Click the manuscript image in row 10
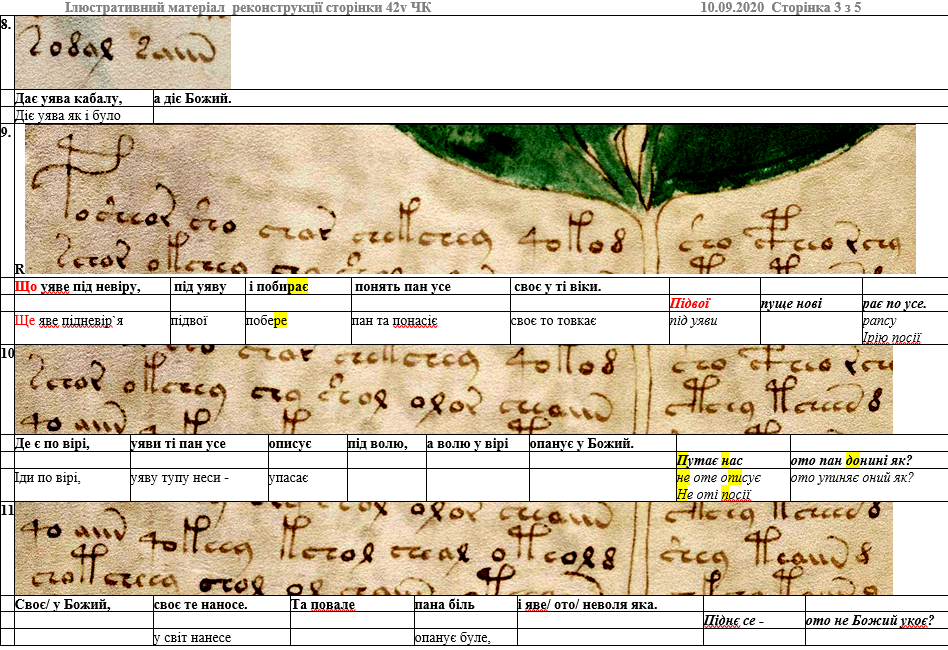 point(453,390)
